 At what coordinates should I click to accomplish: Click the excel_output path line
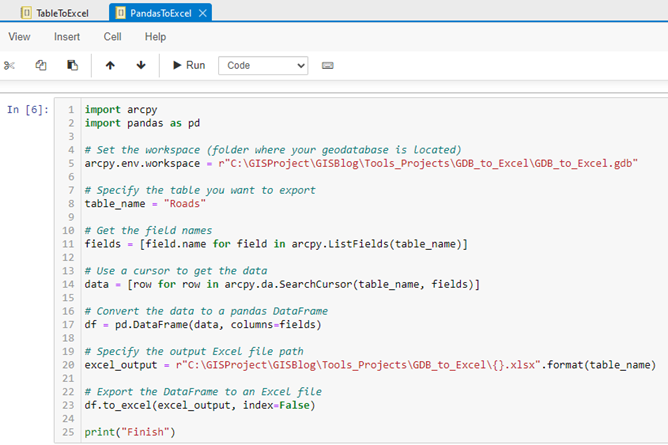click(x=370, y=365)
